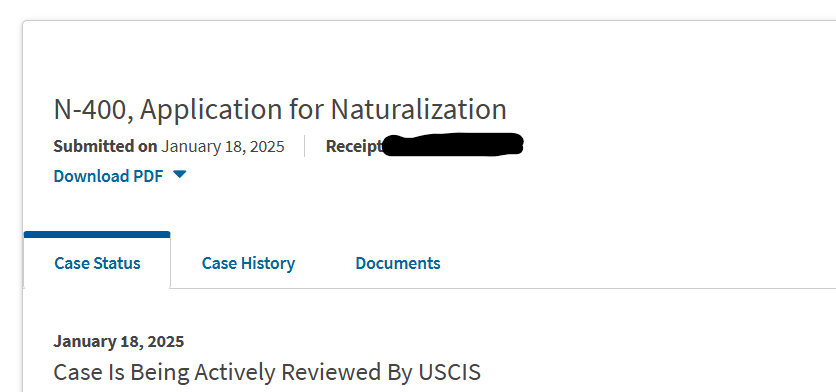The image size is (836, 392).
Task: Click Application for Naturalization heading text
Action: click(x=323, y=109)
